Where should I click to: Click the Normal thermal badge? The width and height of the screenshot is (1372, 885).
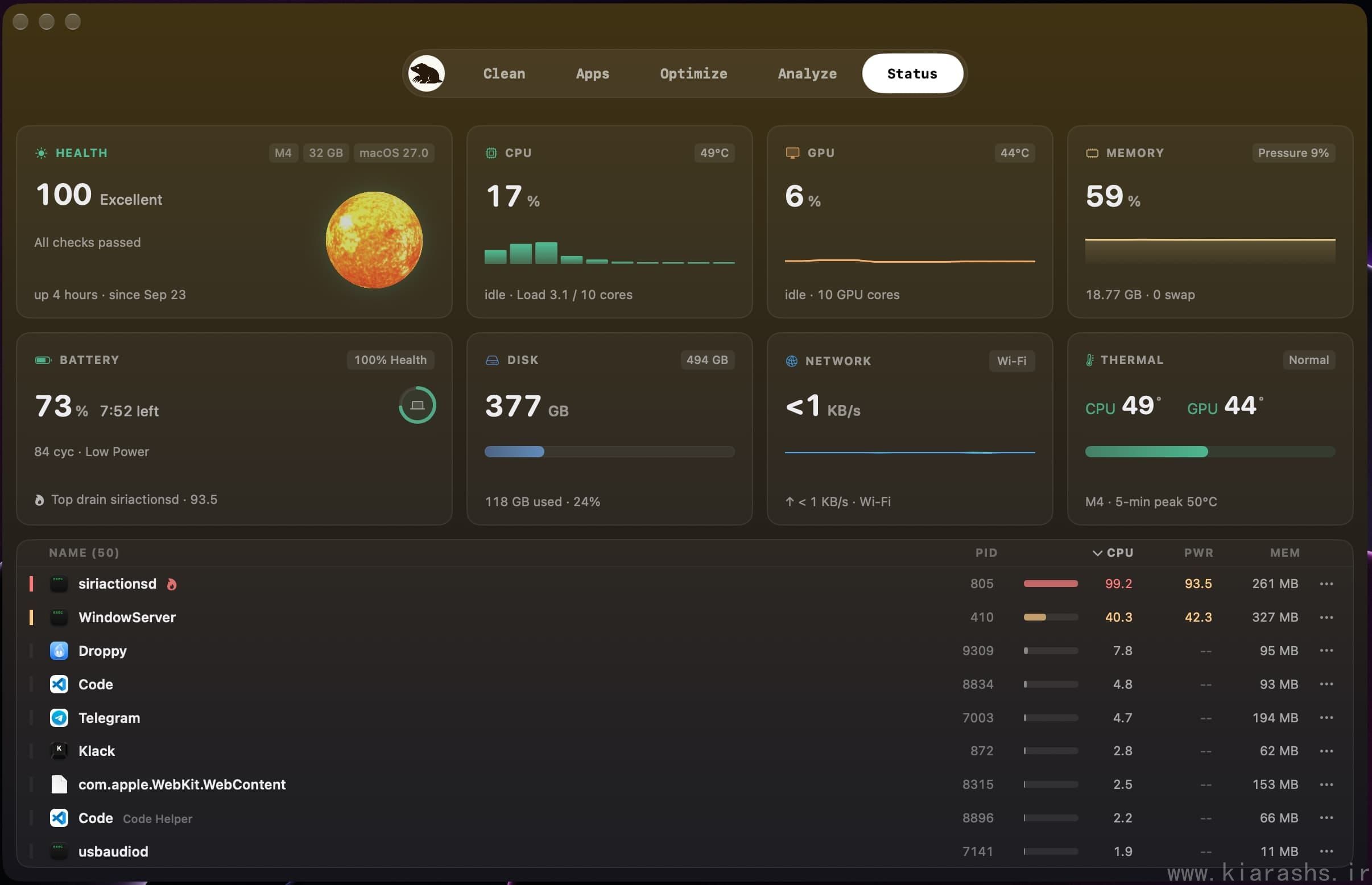(1309, 360)
